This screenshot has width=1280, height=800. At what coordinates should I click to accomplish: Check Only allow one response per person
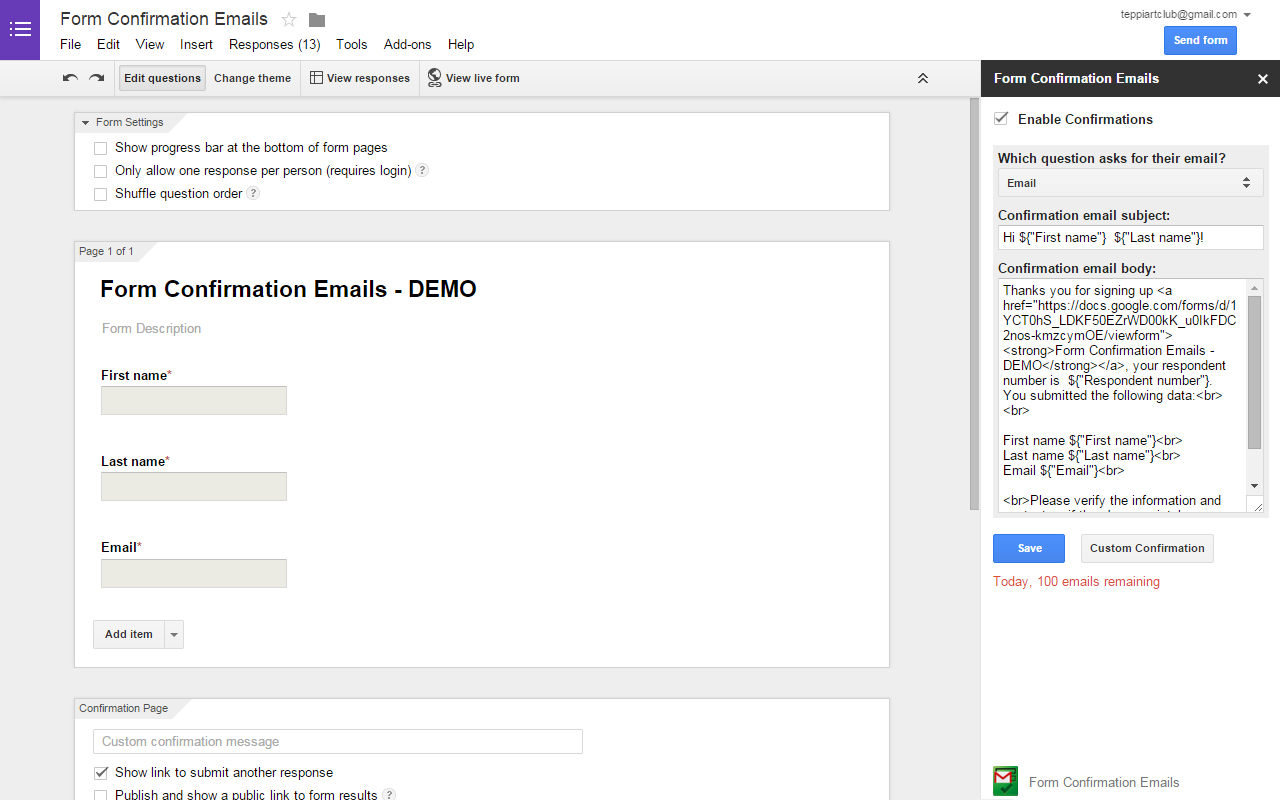tap(100, 171)
